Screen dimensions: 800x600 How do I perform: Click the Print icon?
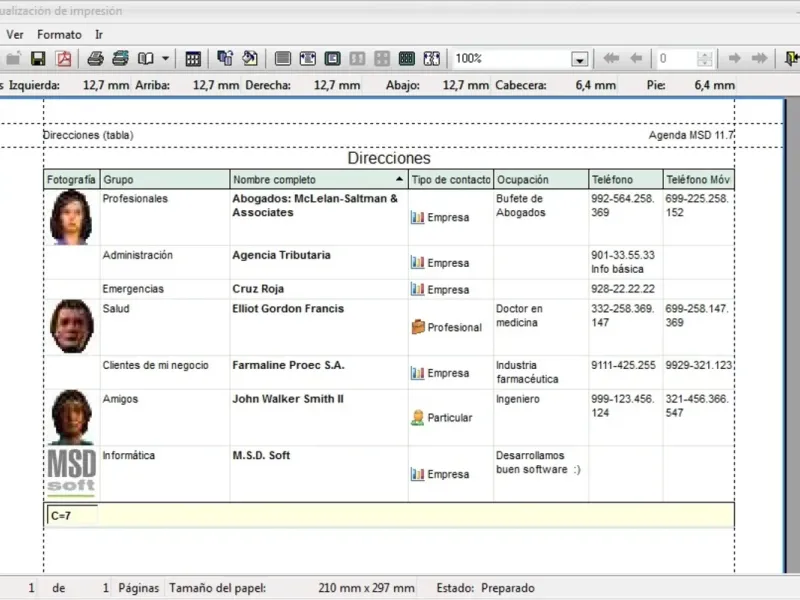pyautogui.click(x=96, y=59)
